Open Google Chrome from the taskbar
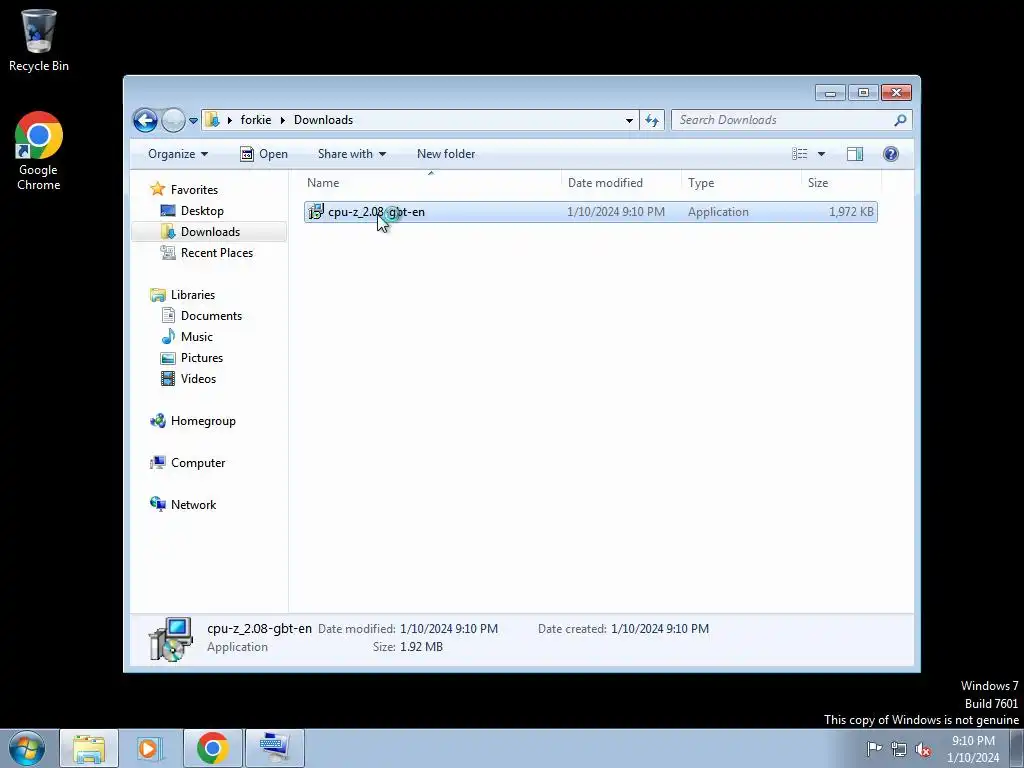The width and height of the screenshot is (1024, 768). [x=212, y=748]
